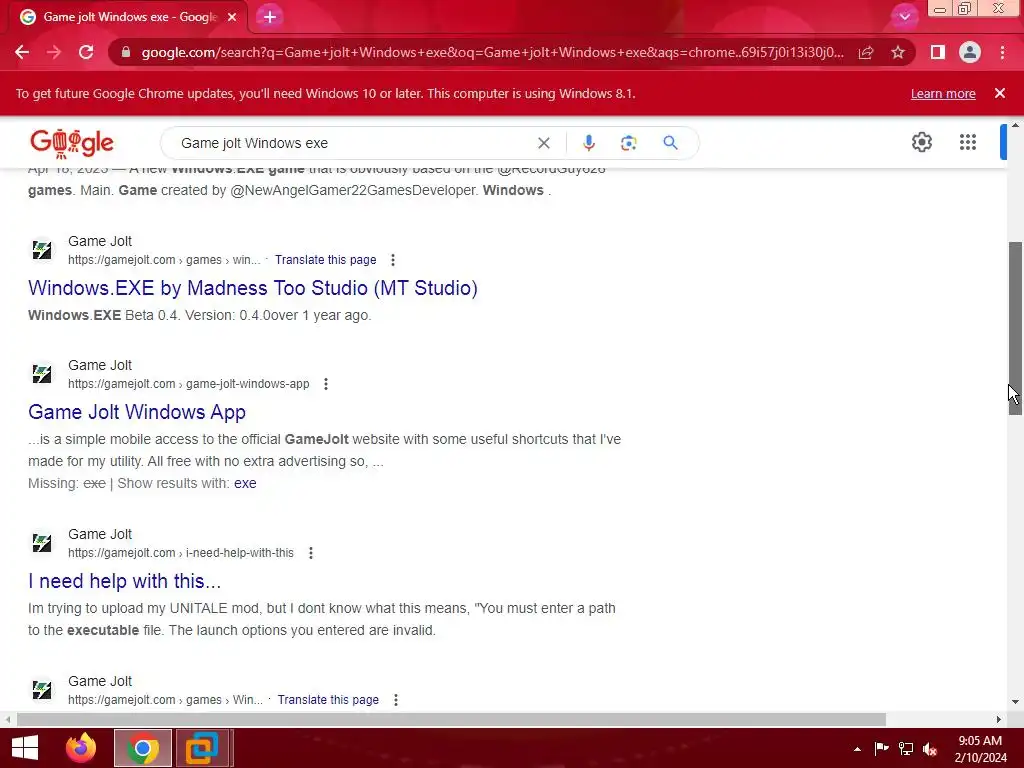Open more options for i-need-help-with-this result
The height and width of the screenshot is (768, 1024).
tap(311, 553)
